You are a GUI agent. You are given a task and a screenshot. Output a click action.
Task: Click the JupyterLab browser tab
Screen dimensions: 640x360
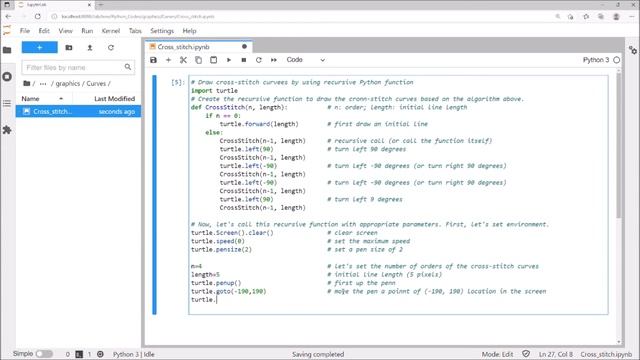pyautogui.click(x=54, y=4)
